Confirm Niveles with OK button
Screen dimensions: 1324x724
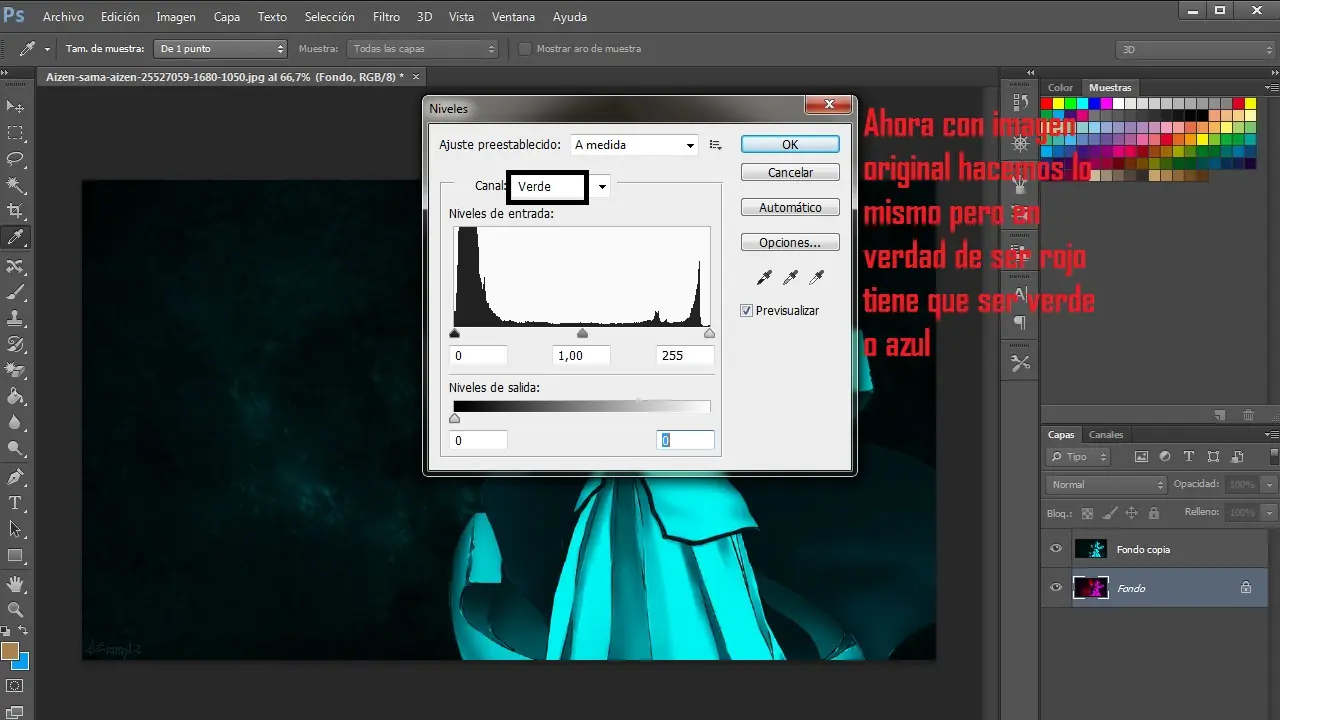click(790, 145)
